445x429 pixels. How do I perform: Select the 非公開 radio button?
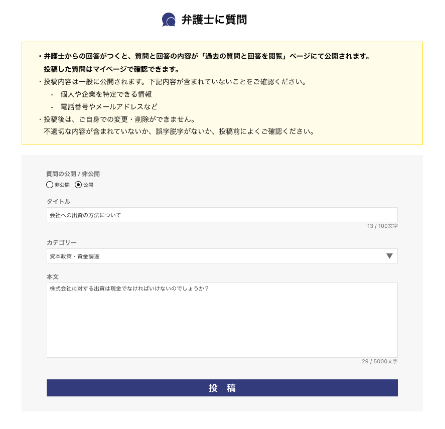tap(50, 185)
